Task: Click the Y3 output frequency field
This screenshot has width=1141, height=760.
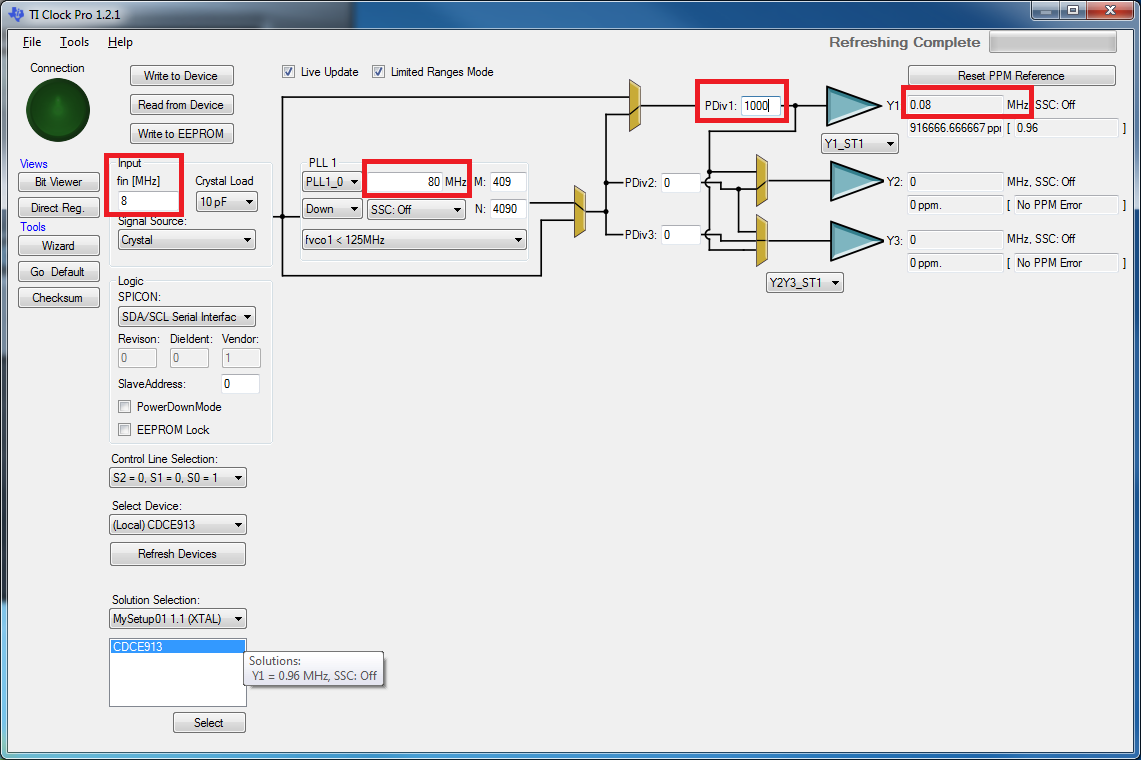Action: tap(955, 240)
